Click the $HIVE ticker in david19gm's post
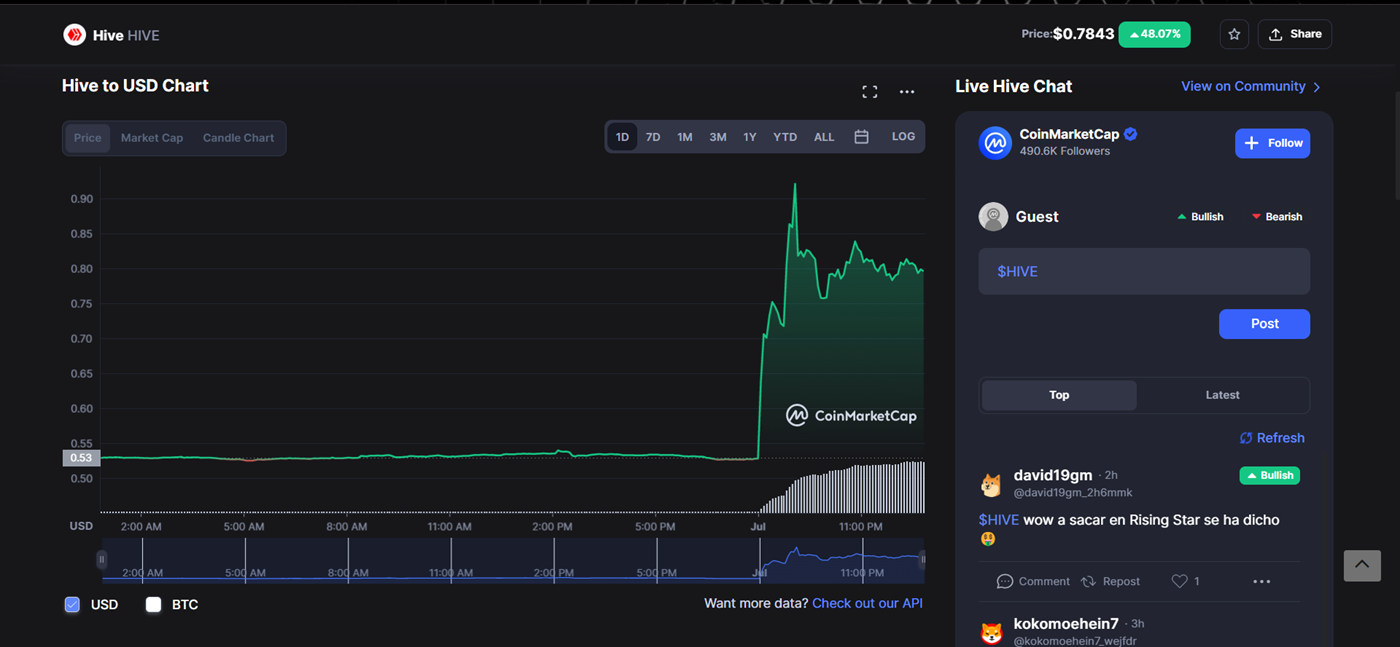Viewport: 1400px width, 647px height. [x=998, y=520]
